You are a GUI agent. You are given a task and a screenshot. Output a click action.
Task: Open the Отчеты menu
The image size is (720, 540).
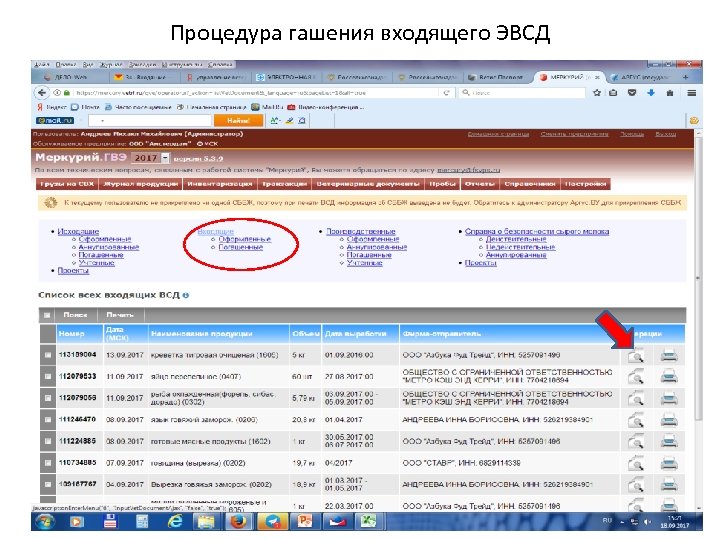click(479, 184)
